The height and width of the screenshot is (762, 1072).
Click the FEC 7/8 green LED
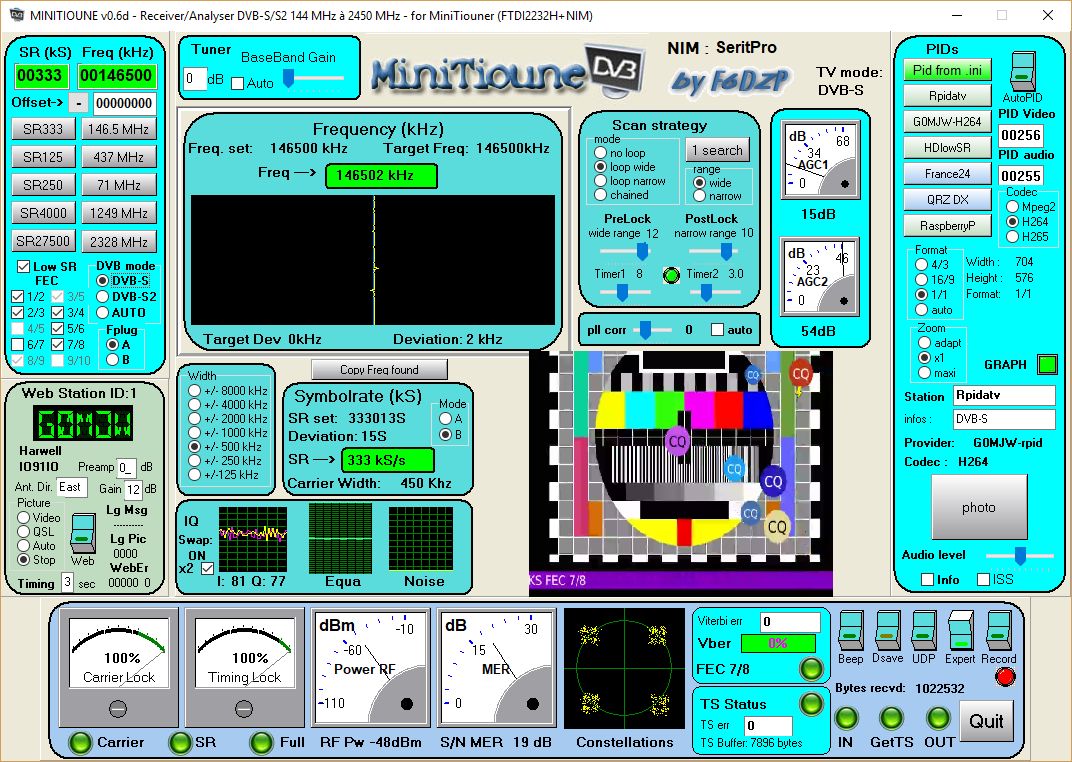812,669
